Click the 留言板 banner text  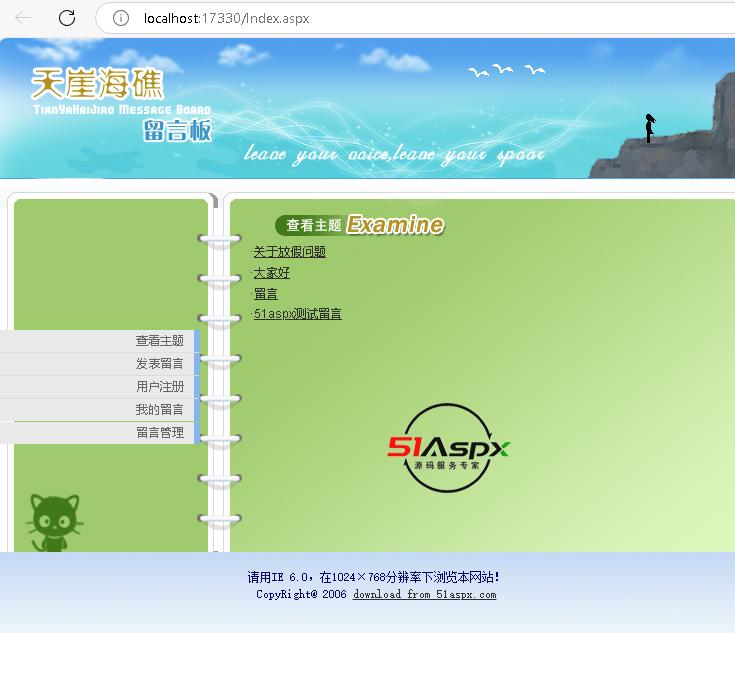coord(177,130)
